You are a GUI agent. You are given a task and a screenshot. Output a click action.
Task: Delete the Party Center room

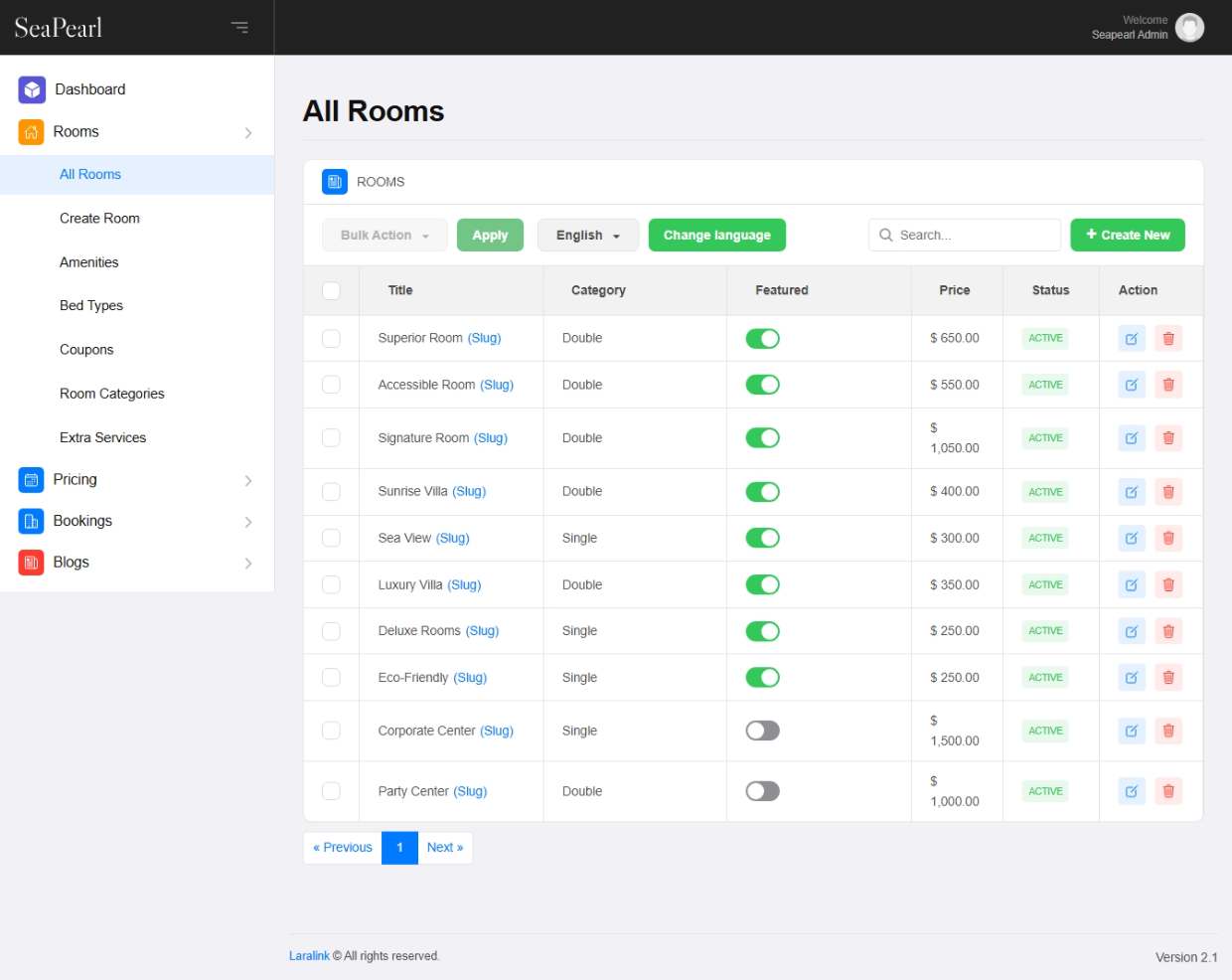point(1168,792)
